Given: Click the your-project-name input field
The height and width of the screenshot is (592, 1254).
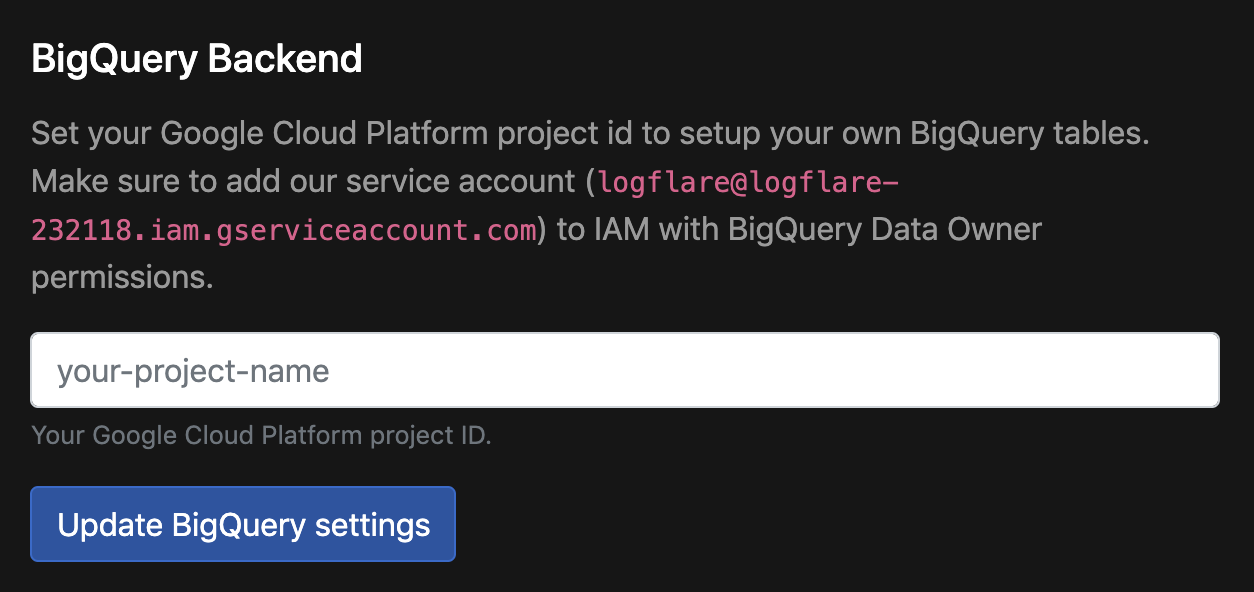Looking at the screenshot, I should [x=624, y=371].
